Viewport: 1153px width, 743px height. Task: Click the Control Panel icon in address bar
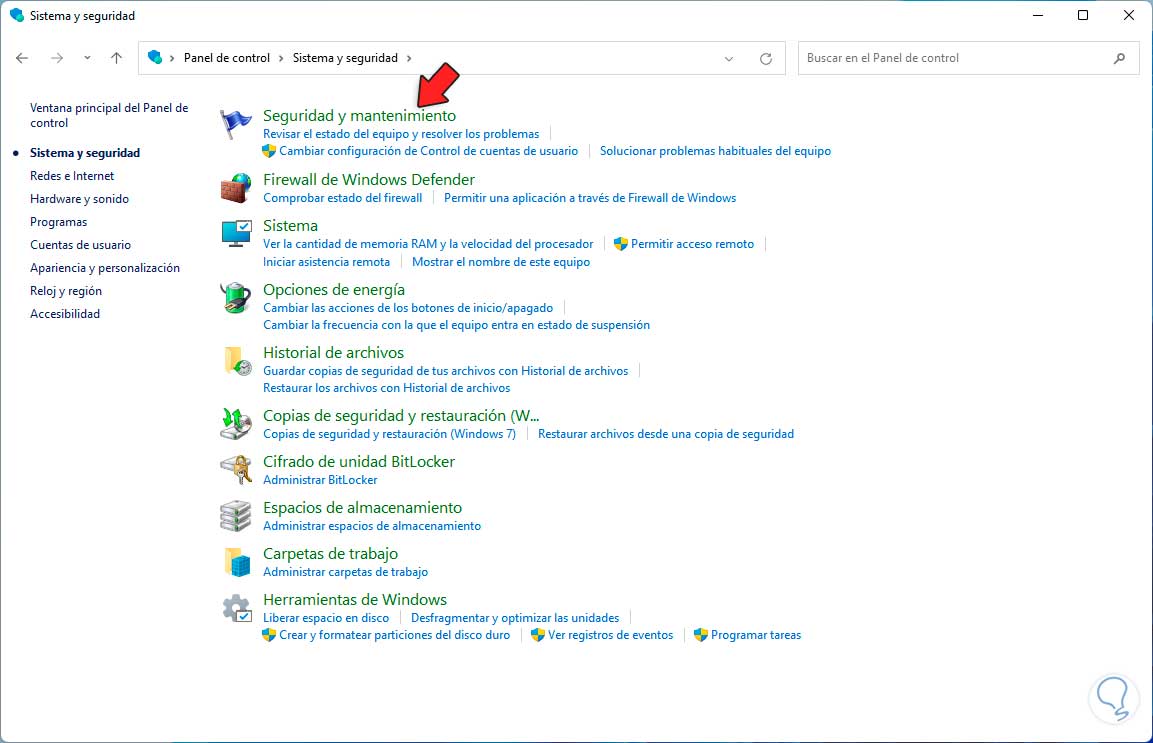[x=155, y=57]
